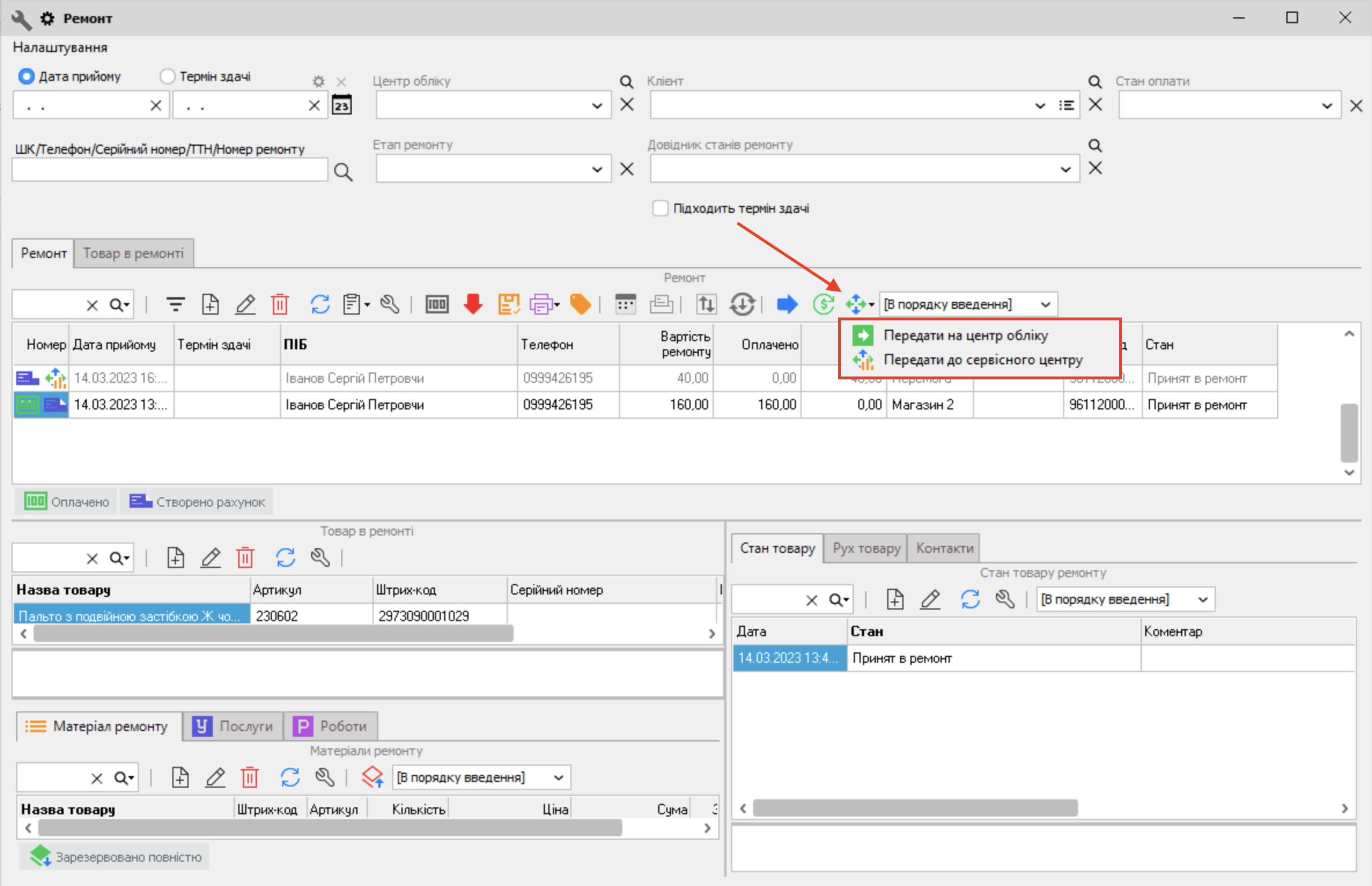
Task: Click the red down arrow icon in the Ремонт toolbar
Action: click(x=473, y=304)
